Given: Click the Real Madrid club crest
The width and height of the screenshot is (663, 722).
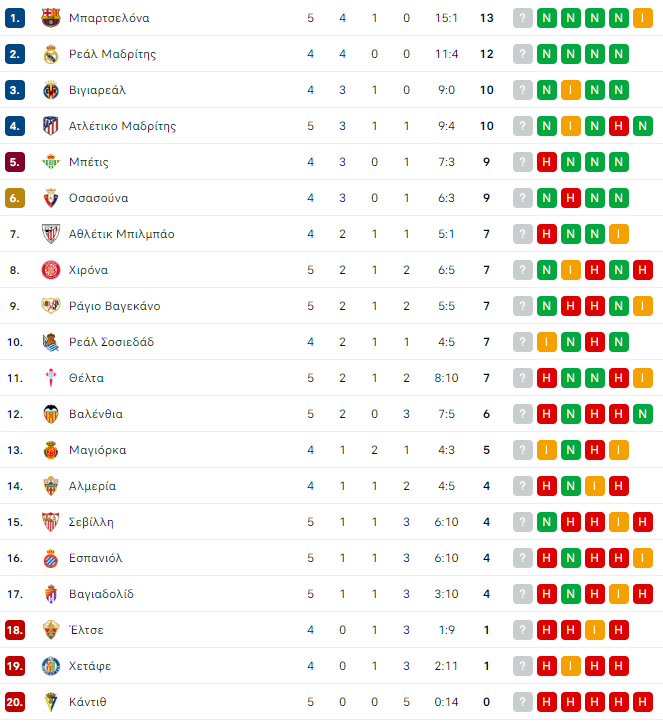Looking at the screenshot, I should point(51,54).
